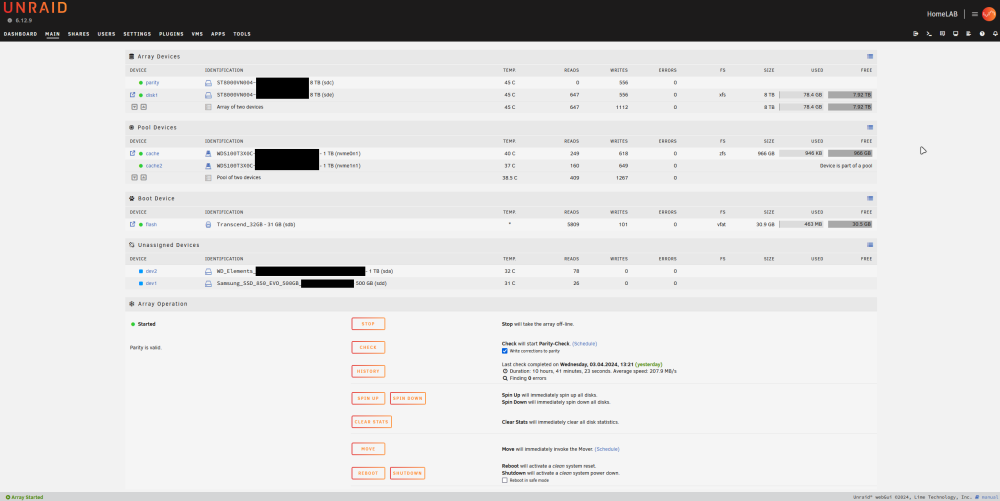Open the disk1 device link
Screen dimensions: 1000x501
151,95
